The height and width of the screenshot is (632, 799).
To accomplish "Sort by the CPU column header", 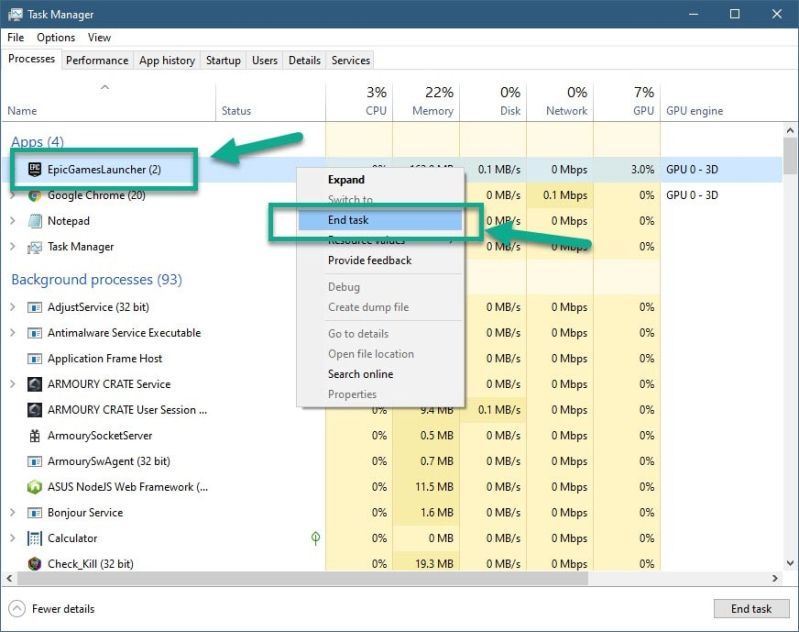I will (359, 100).
